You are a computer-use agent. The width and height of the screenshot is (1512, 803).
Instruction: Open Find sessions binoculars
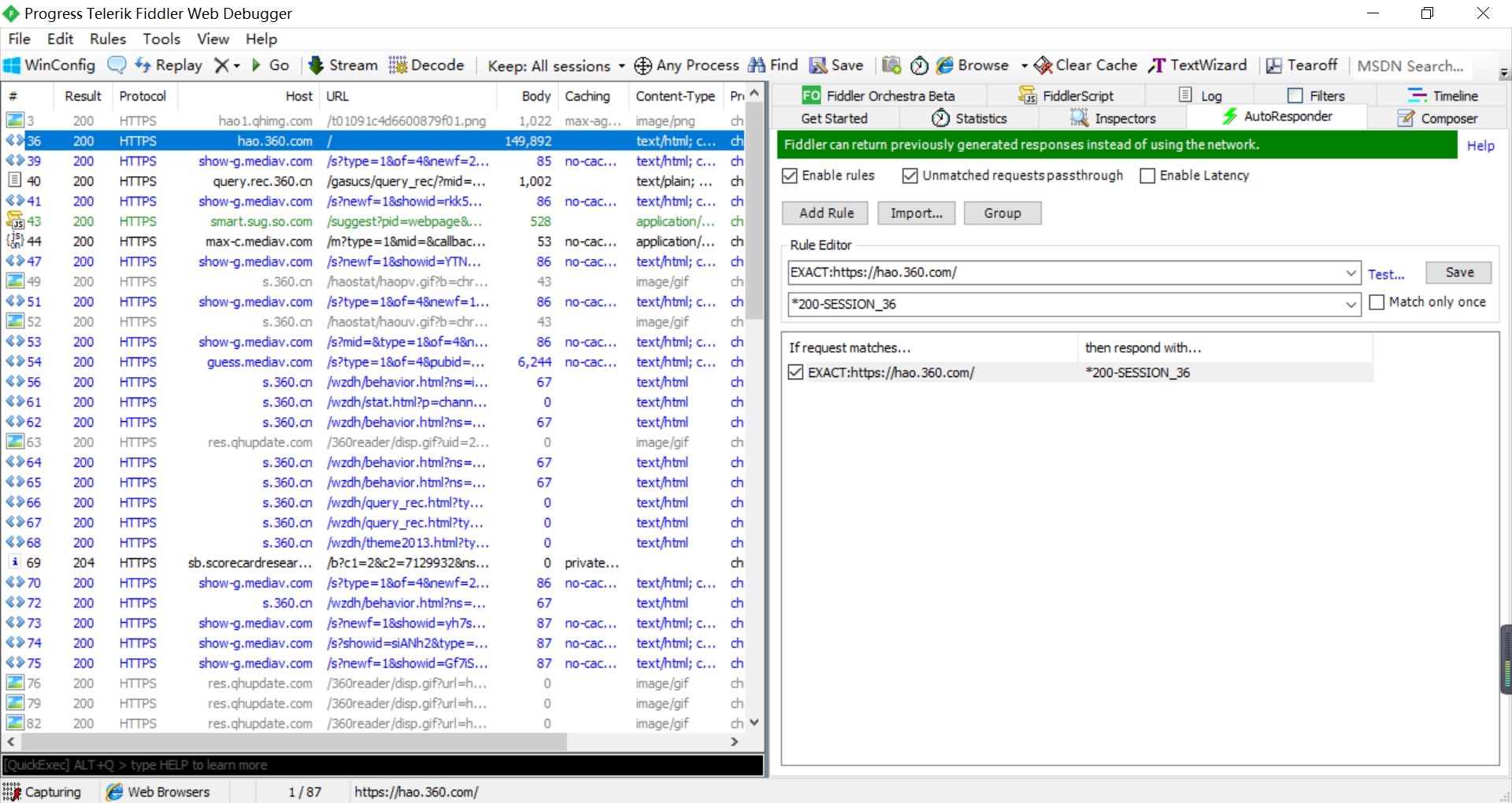(x=773, y=65)
